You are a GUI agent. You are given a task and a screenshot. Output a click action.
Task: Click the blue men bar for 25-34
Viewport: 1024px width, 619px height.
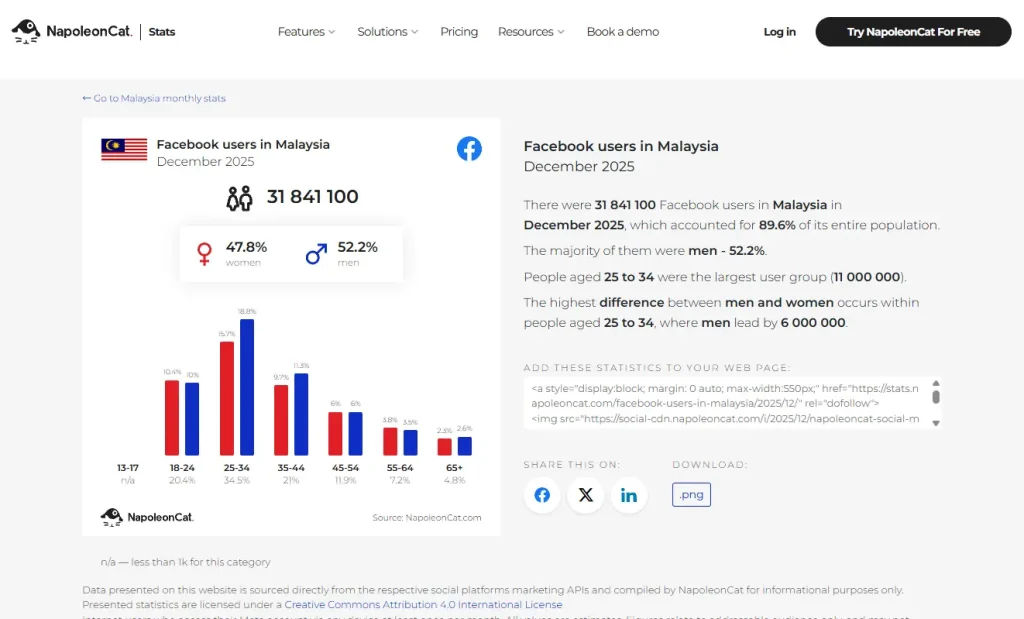coord(247,388)
